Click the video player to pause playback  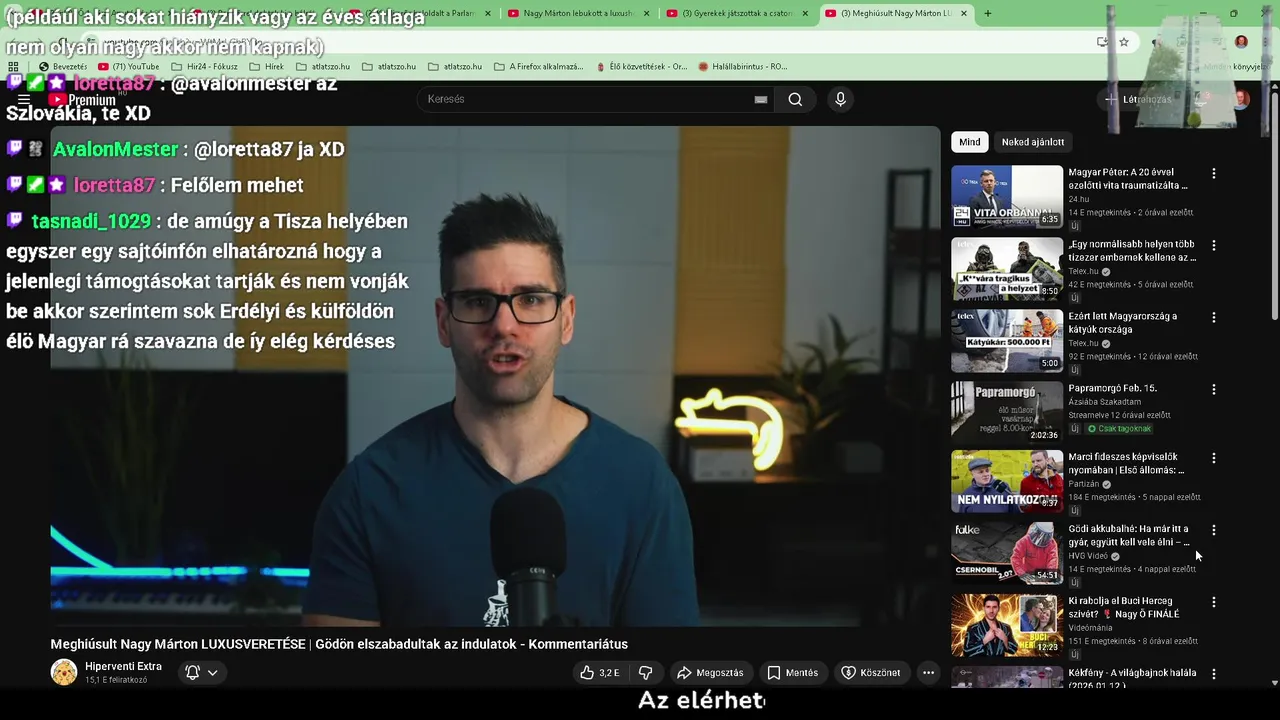pos(496,375)
